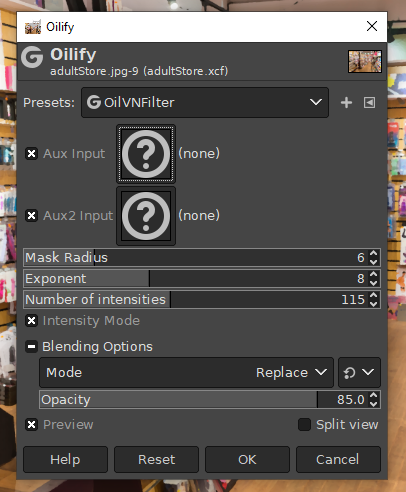
Task: Disable the Intensity Mode checkbox
Action: pyautogui.click(x=32, y=321)
